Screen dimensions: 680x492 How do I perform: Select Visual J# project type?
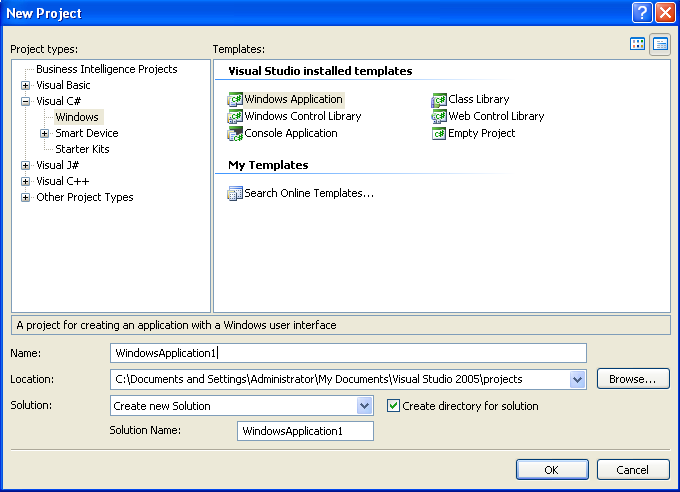point(58,166)
